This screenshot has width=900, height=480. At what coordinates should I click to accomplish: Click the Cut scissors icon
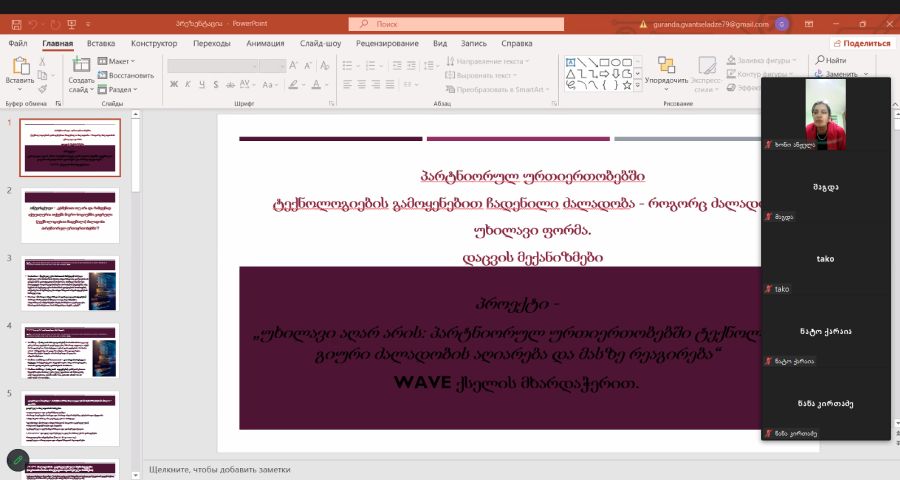click(x=43, y=61)
